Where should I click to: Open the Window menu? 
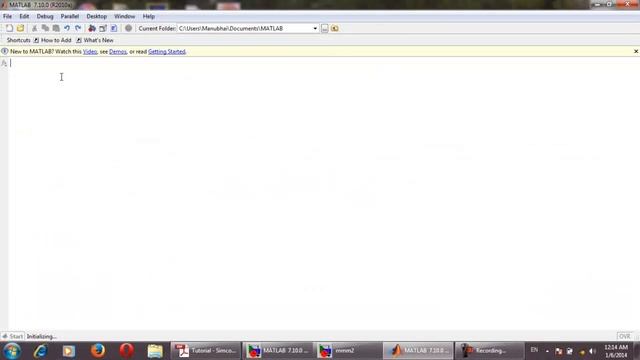(x=124, y=16)
